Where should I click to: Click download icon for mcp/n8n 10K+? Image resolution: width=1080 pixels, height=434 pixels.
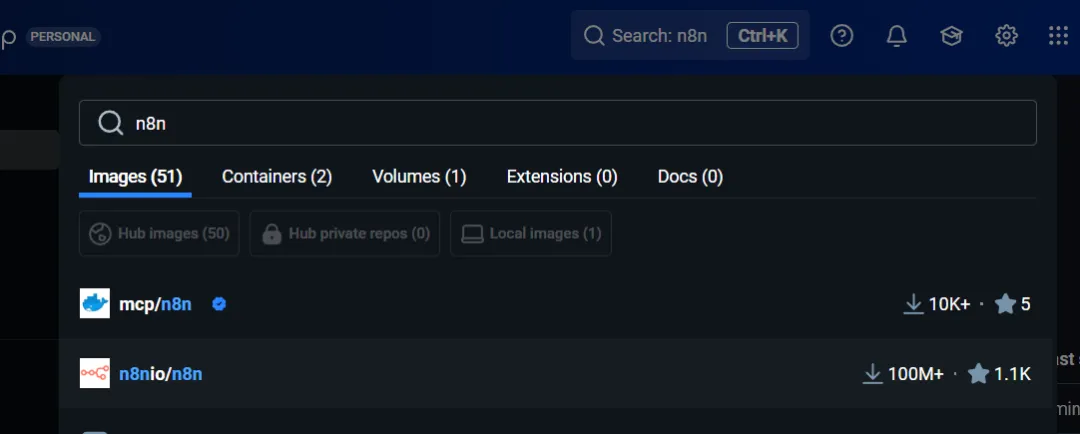(x=913, y=304)
